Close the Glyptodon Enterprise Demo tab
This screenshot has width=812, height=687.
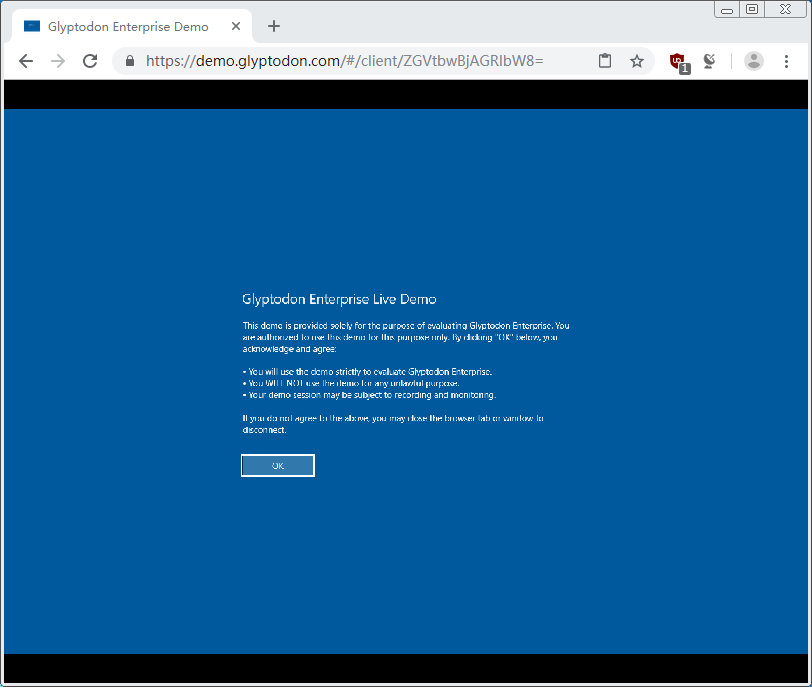point(236,26)
